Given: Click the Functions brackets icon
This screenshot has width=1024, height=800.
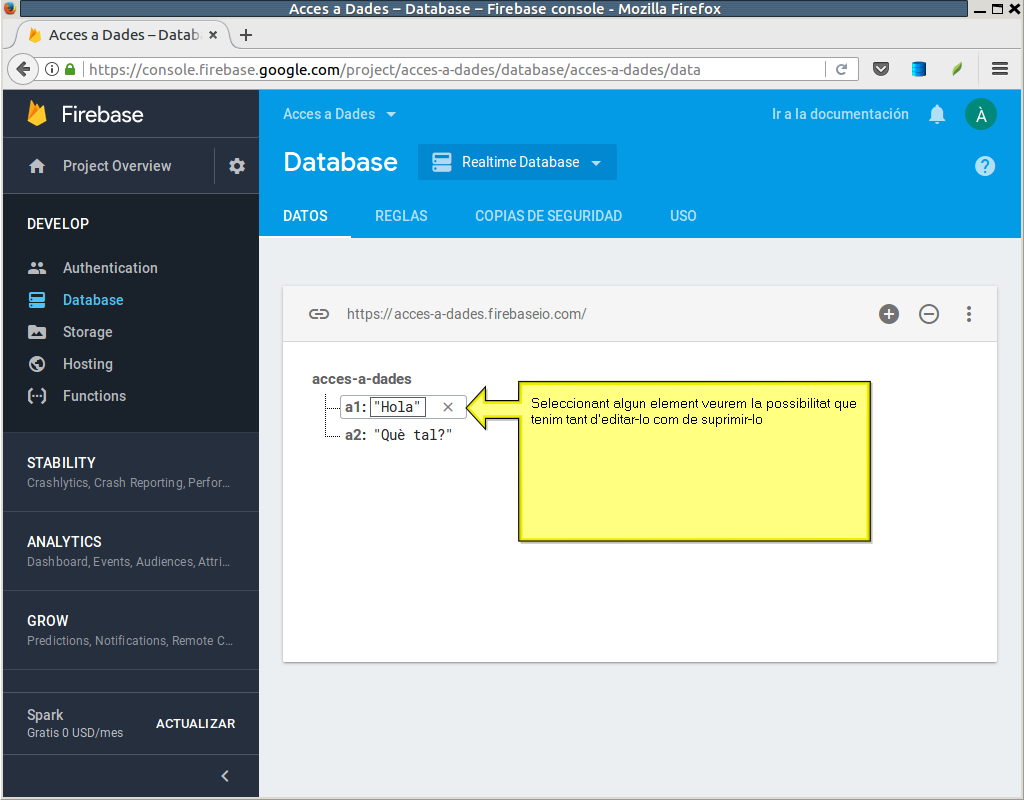Looking at the screenshot, I should click(37, 396).
